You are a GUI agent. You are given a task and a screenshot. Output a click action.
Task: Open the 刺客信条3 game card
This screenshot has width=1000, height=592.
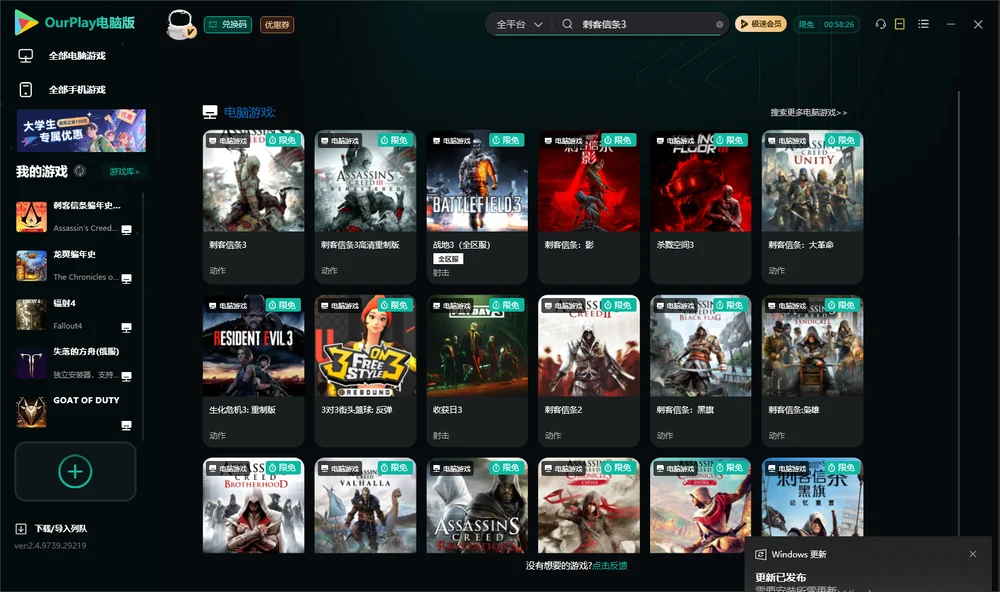(253, 207)
